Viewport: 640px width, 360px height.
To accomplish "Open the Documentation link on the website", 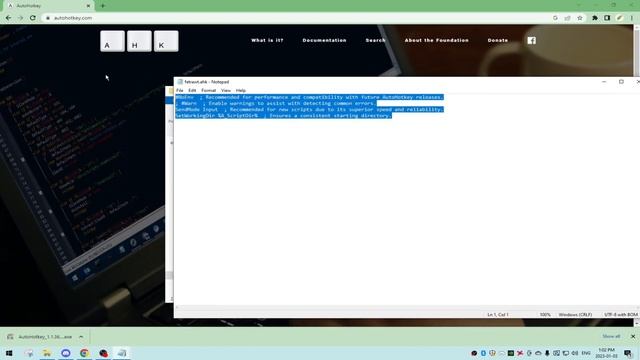I will tap(324, 40).
